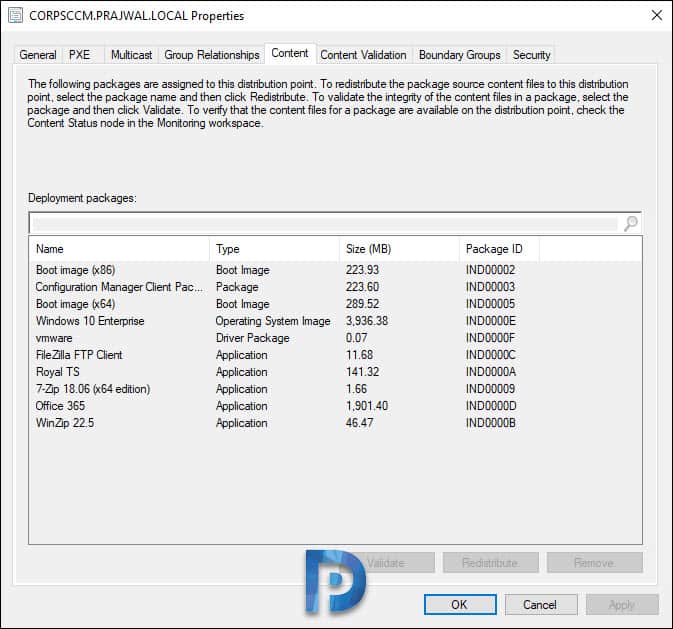Click the 46.47 size value
Screen dimensions: 673x629
click(360, 423)
